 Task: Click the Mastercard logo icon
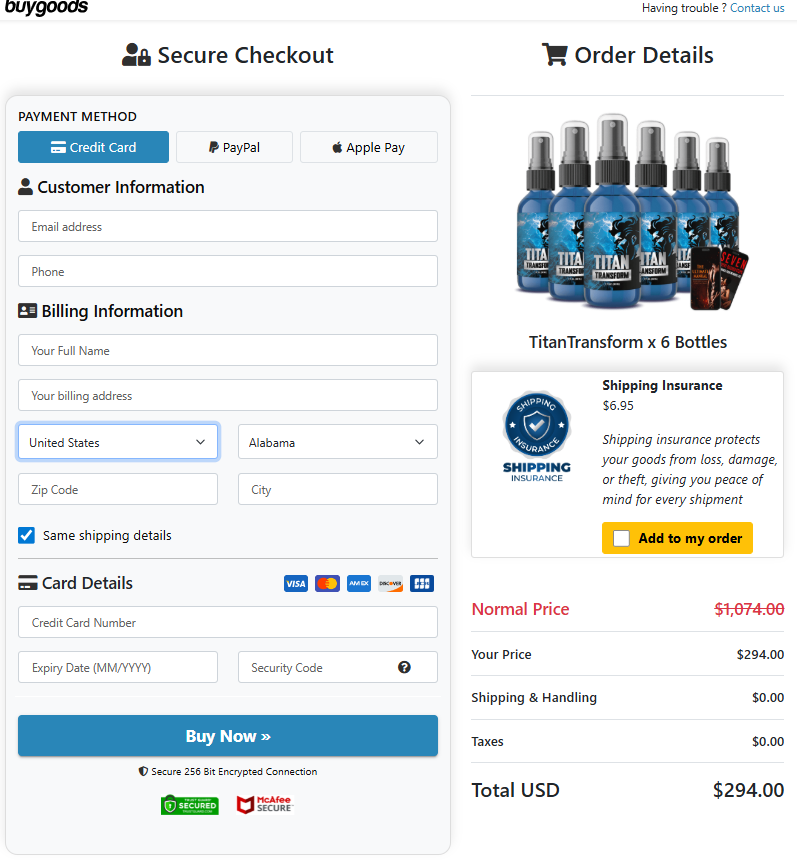[x=327, y=583]
